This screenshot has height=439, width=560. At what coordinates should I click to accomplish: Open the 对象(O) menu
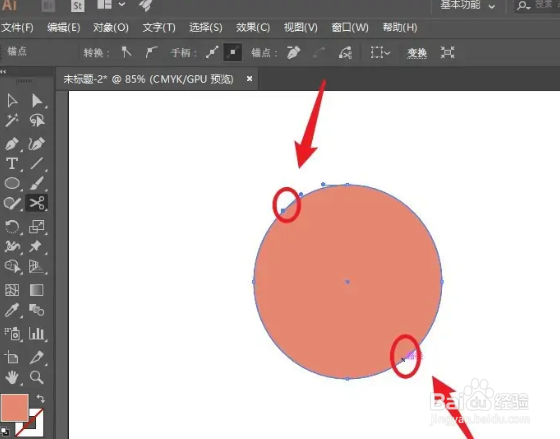[x=111, y=28]
